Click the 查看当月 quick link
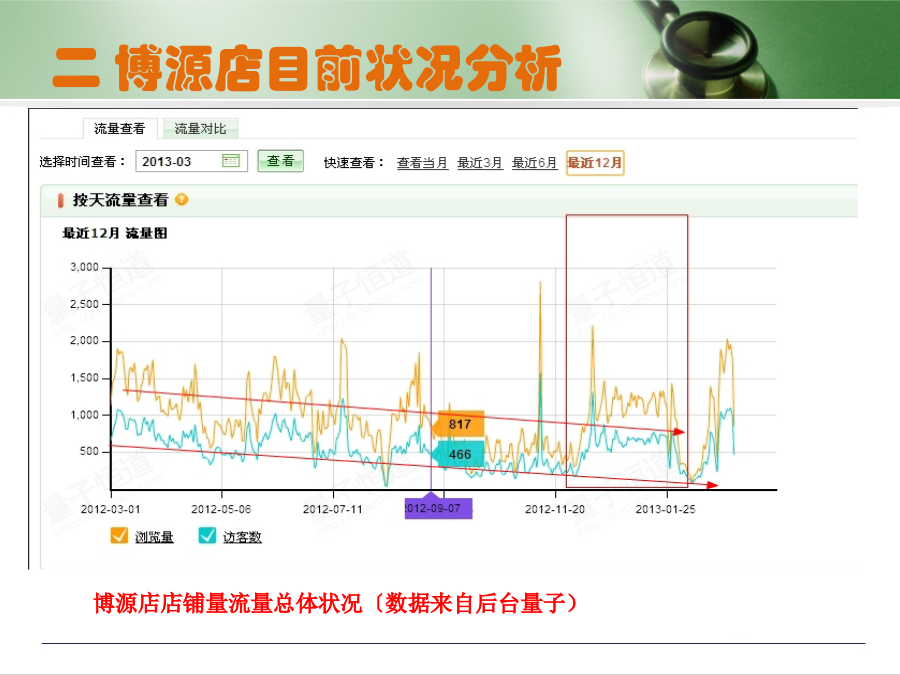900x675 pixels. click(x=422, y=163)
